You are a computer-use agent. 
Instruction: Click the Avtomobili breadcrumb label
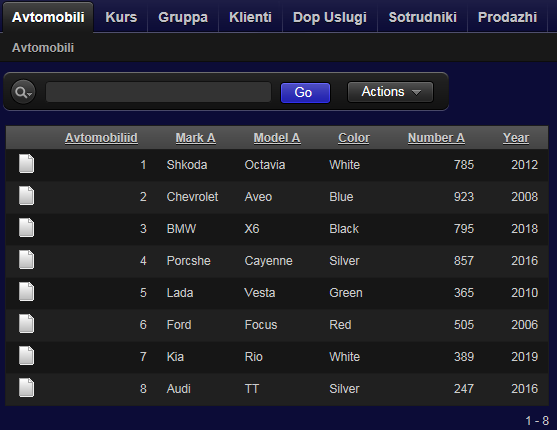pyautogui.click(x=43, y=48)
